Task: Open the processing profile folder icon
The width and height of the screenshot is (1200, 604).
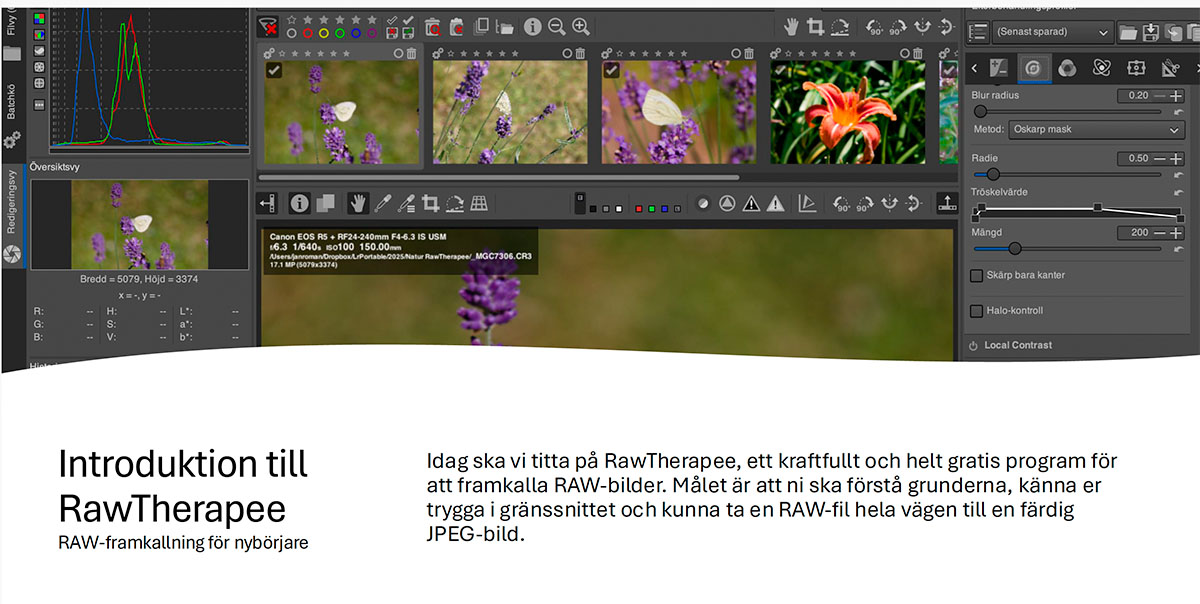Action: tap(1128, 32)
